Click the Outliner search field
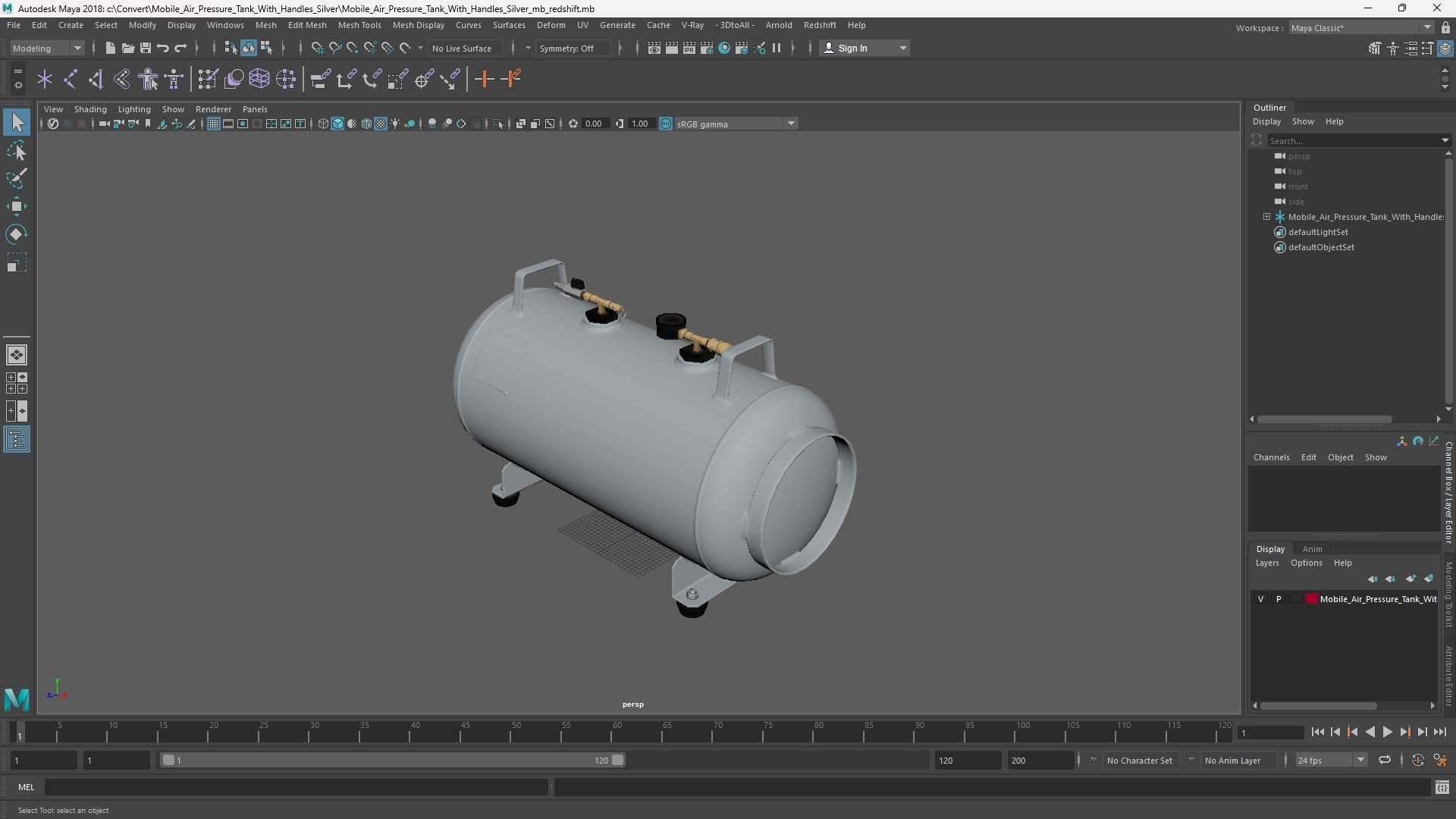Viewport: 1456px width, 819px height. [1355, 140]
